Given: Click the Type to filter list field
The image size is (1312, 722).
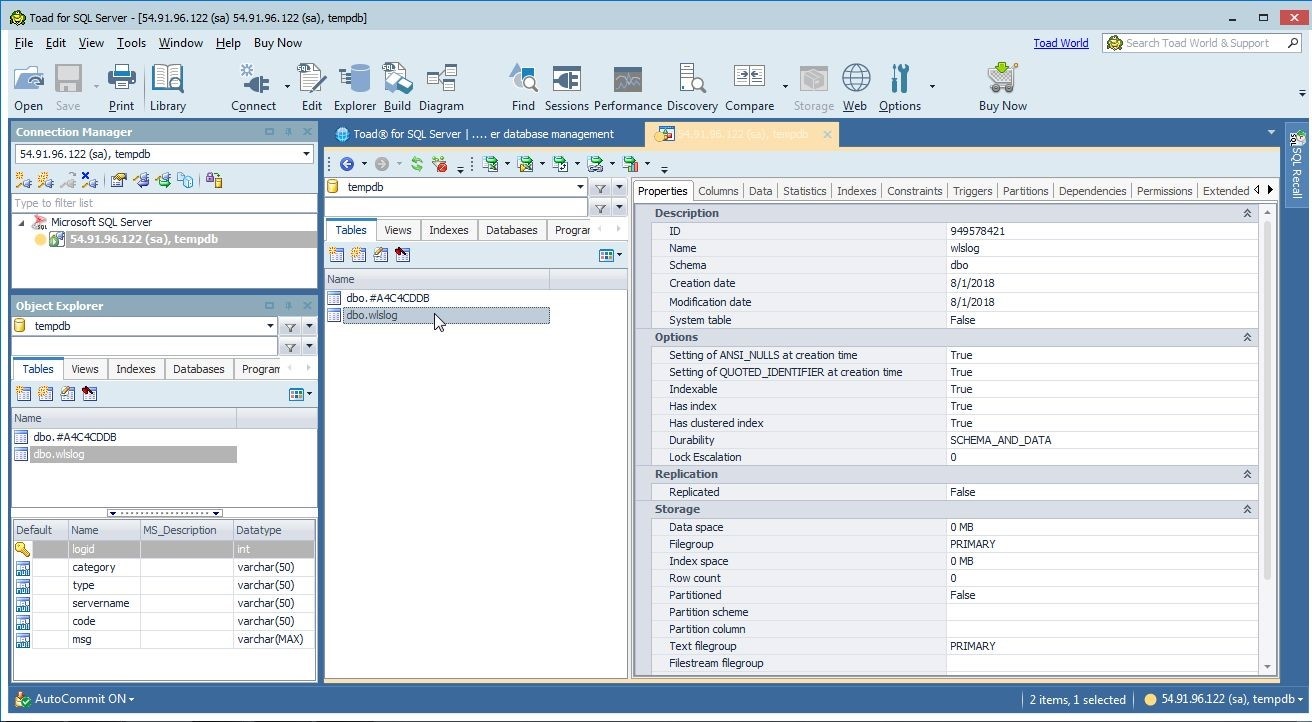Looking at the screenshot, I should (164, 203).
